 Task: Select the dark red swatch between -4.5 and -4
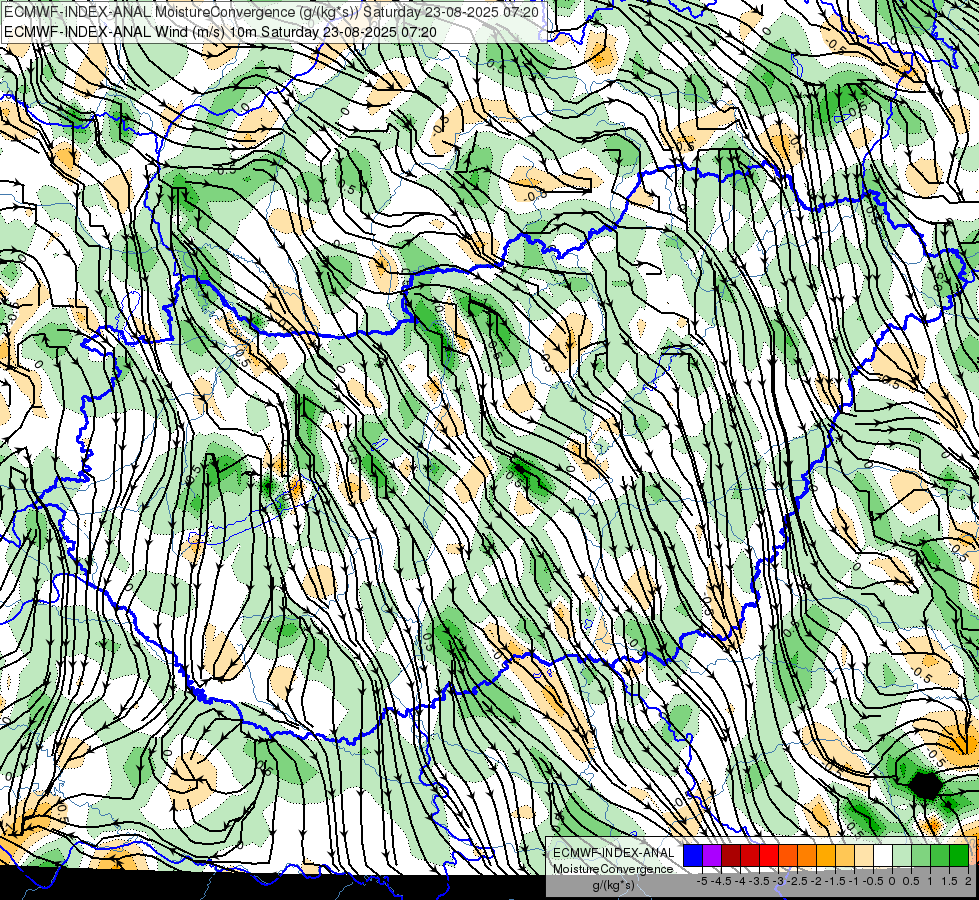(731, 855)
